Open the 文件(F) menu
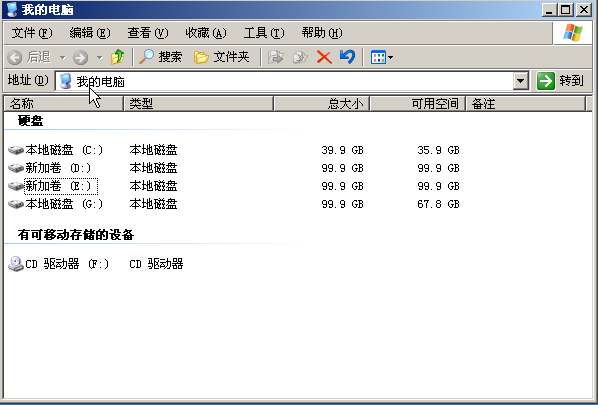598x405 pixels. (32, 33)
